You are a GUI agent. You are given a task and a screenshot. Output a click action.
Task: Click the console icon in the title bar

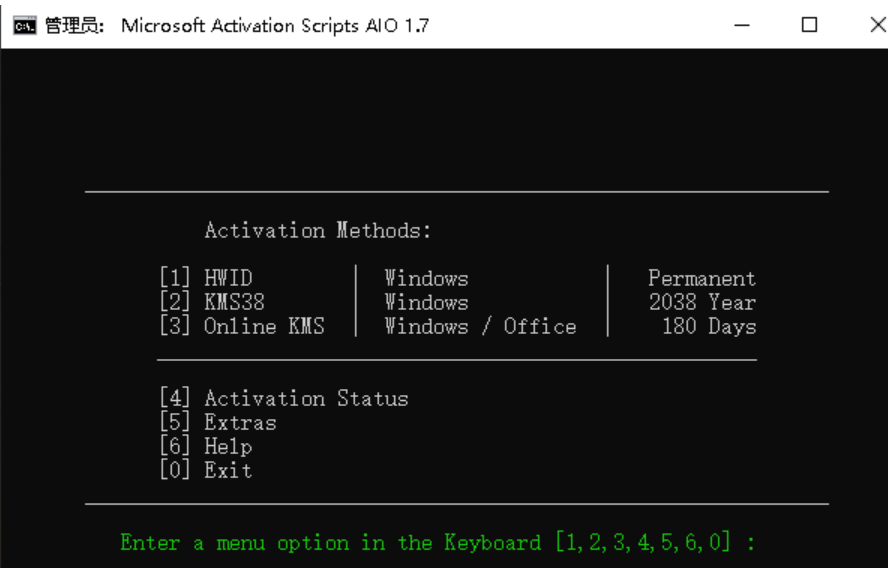(22, 25)
